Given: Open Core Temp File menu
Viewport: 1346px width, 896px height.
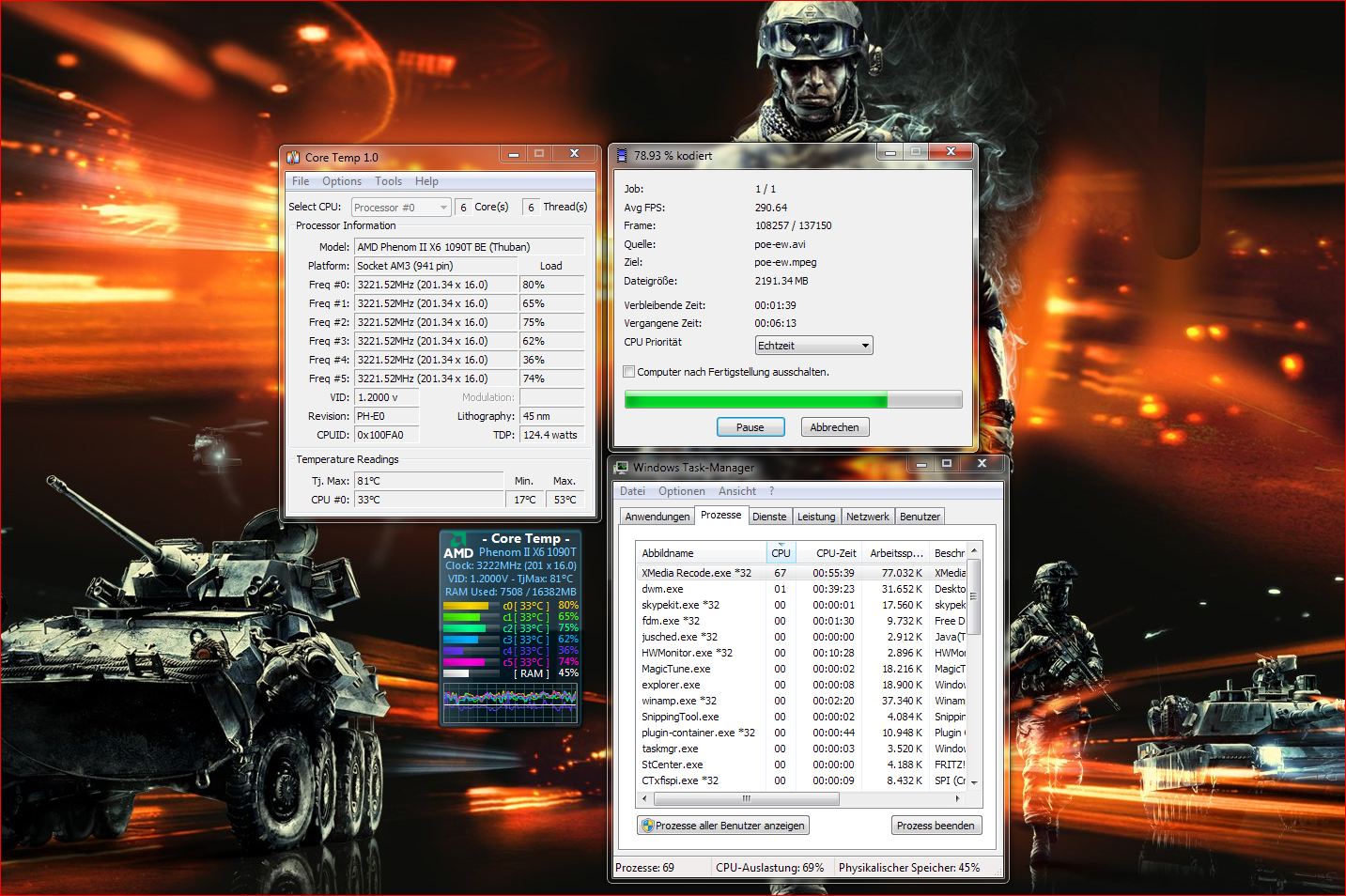Looking at the screenshot, I should coord(301,181).
